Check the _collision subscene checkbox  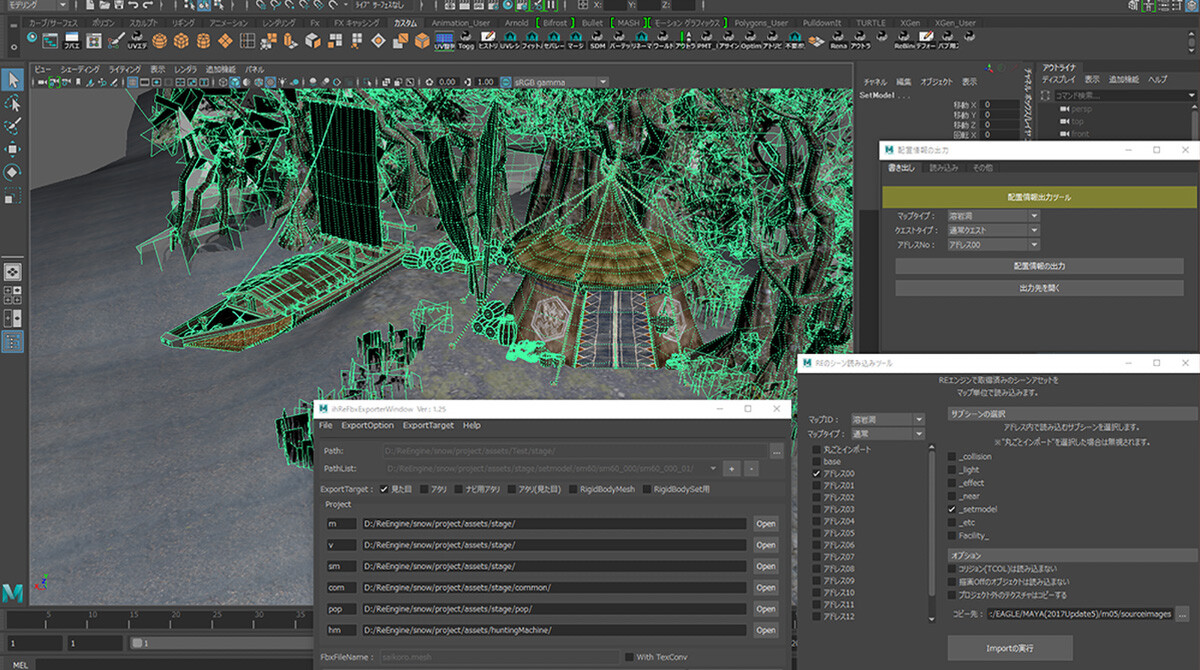(x=952, y=455)
